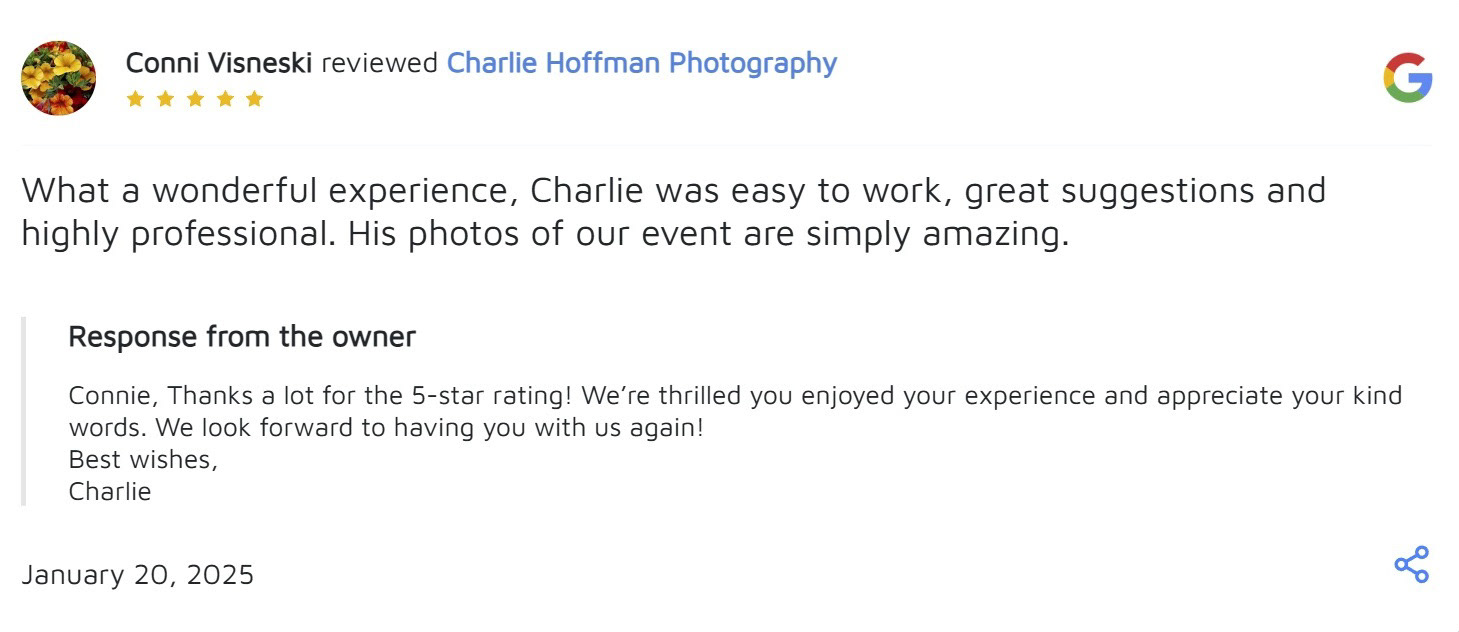Open the Charlie Hoffman Photography link

point(641,63)
